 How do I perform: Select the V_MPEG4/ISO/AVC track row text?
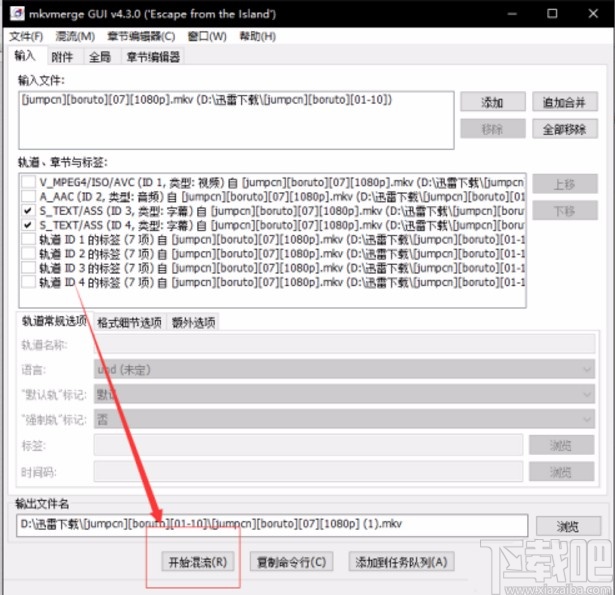pos(282,182)
